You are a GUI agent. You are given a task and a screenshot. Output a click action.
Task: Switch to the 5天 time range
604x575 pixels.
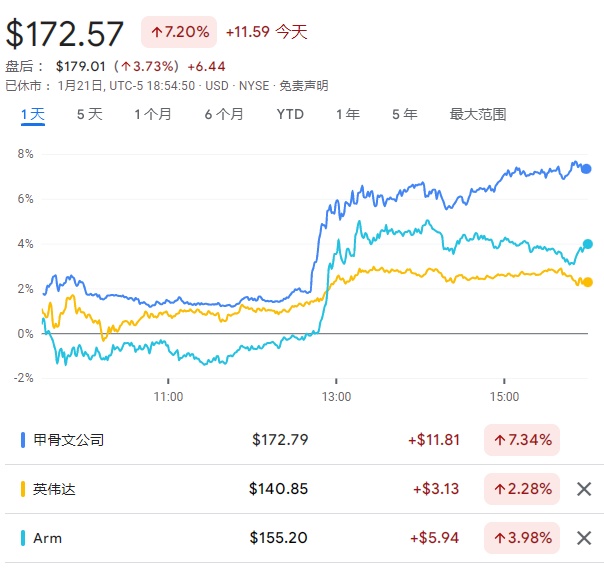pos(89,114)
